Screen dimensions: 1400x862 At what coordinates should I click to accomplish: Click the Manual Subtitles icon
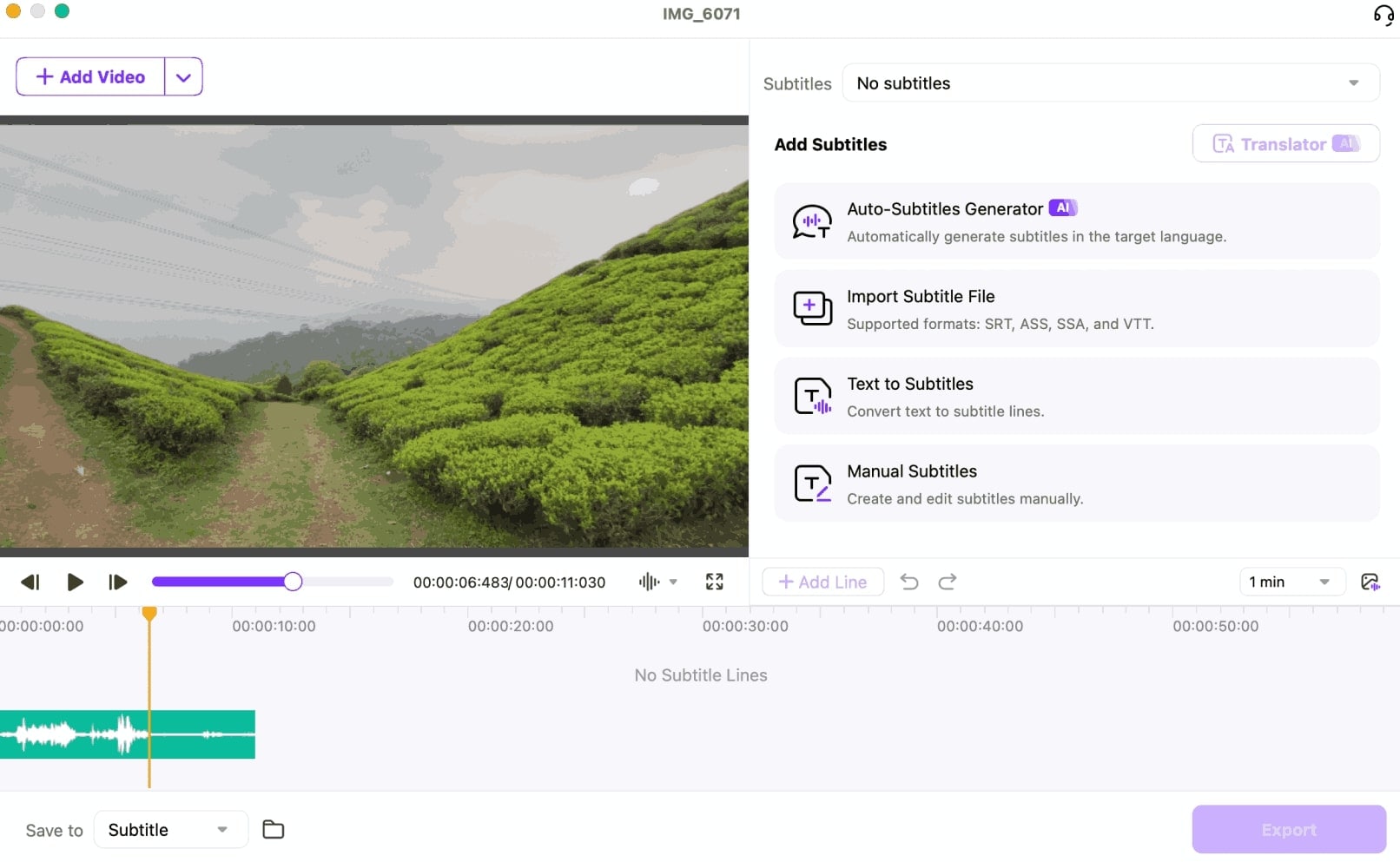(x=812, y=484)
